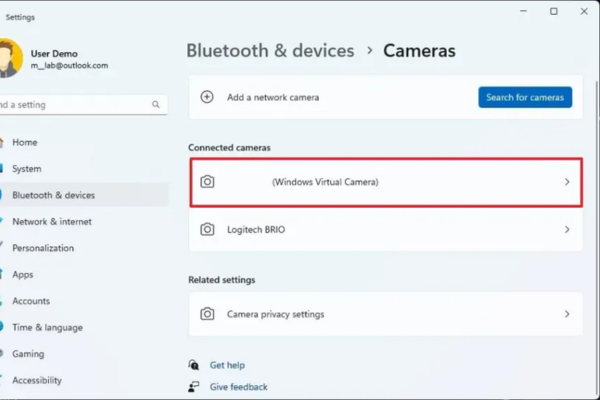Click the Find a setting search box
This screenshot has height=400, width=600.
pos(83,104)
